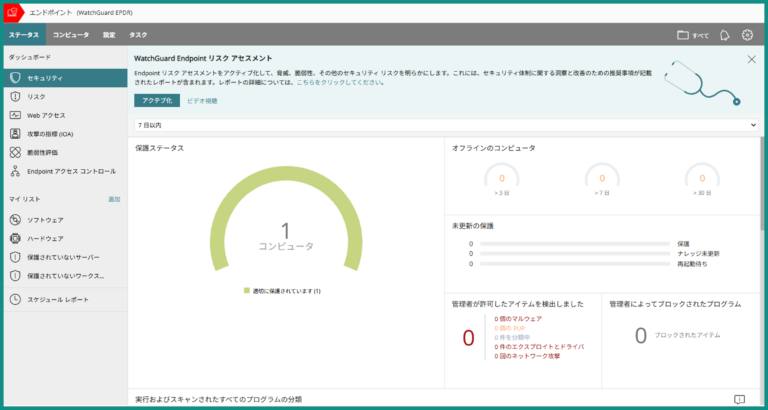Select 攻撃の指標 (IOA) icon

(15, 134)
